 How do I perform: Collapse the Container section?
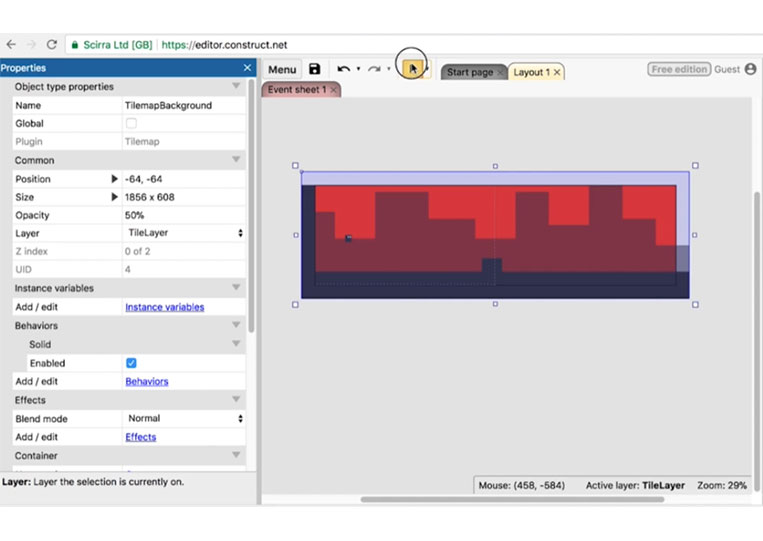236,455
